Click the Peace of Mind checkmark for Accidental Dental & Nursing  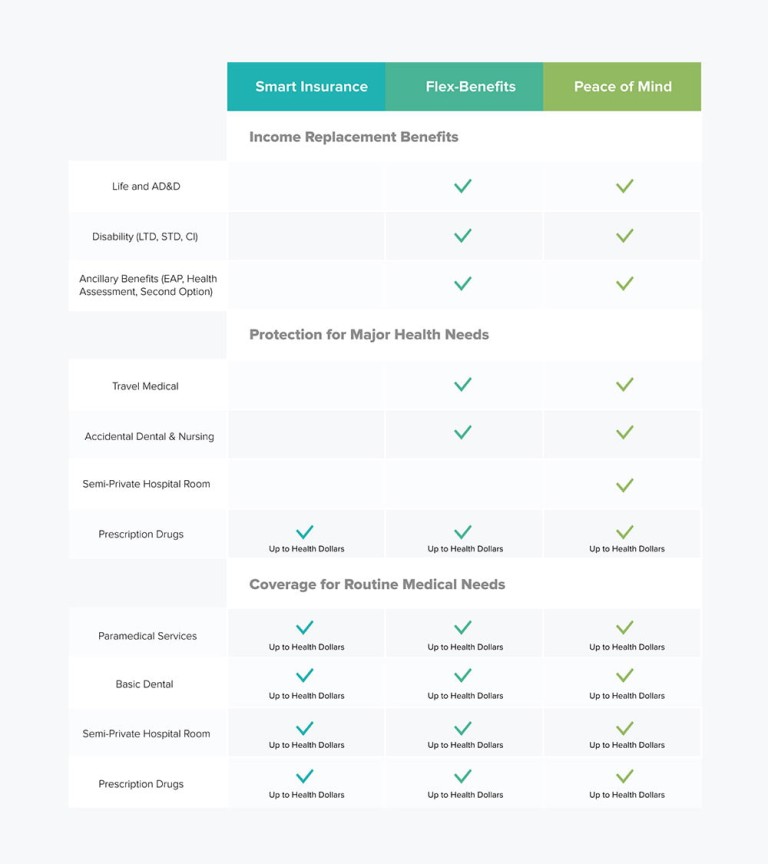click(x=625, y=433)
